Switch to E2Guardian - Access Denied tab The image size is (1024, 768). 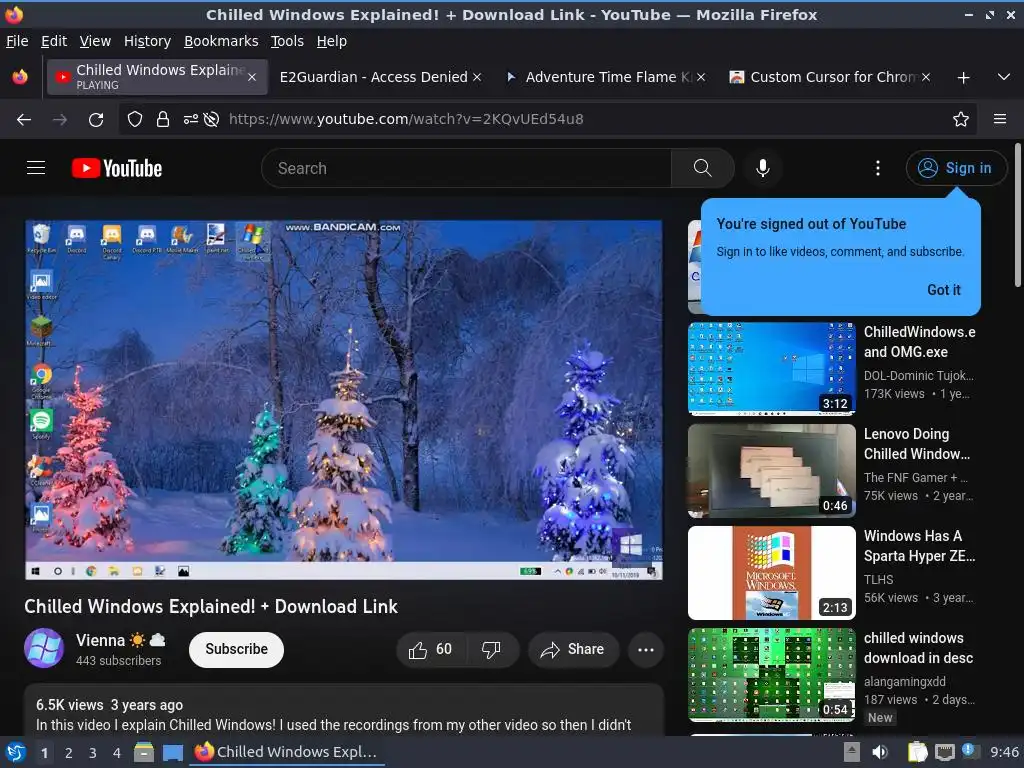(x=374, y=77)
